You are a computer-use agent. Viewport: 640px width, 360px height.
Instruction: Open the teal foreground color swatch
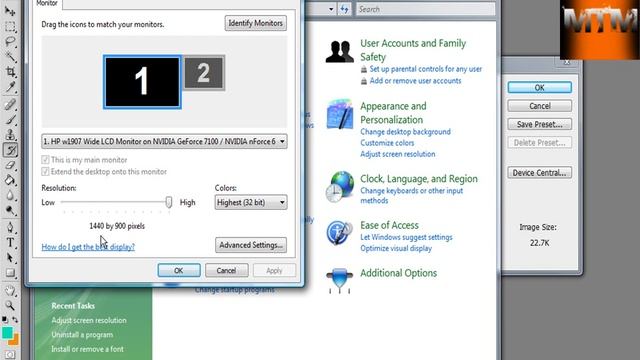point(7,333)
